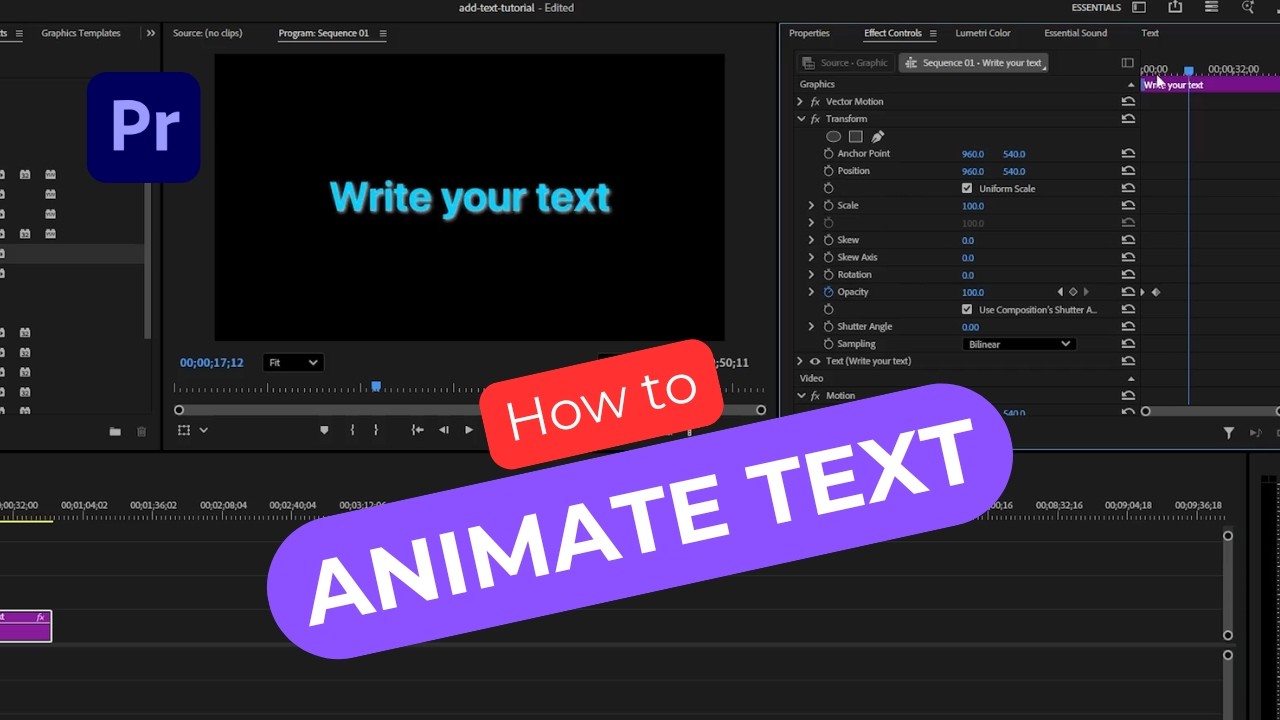Click the ESSENTIALS workspace label

point(1096,7)
